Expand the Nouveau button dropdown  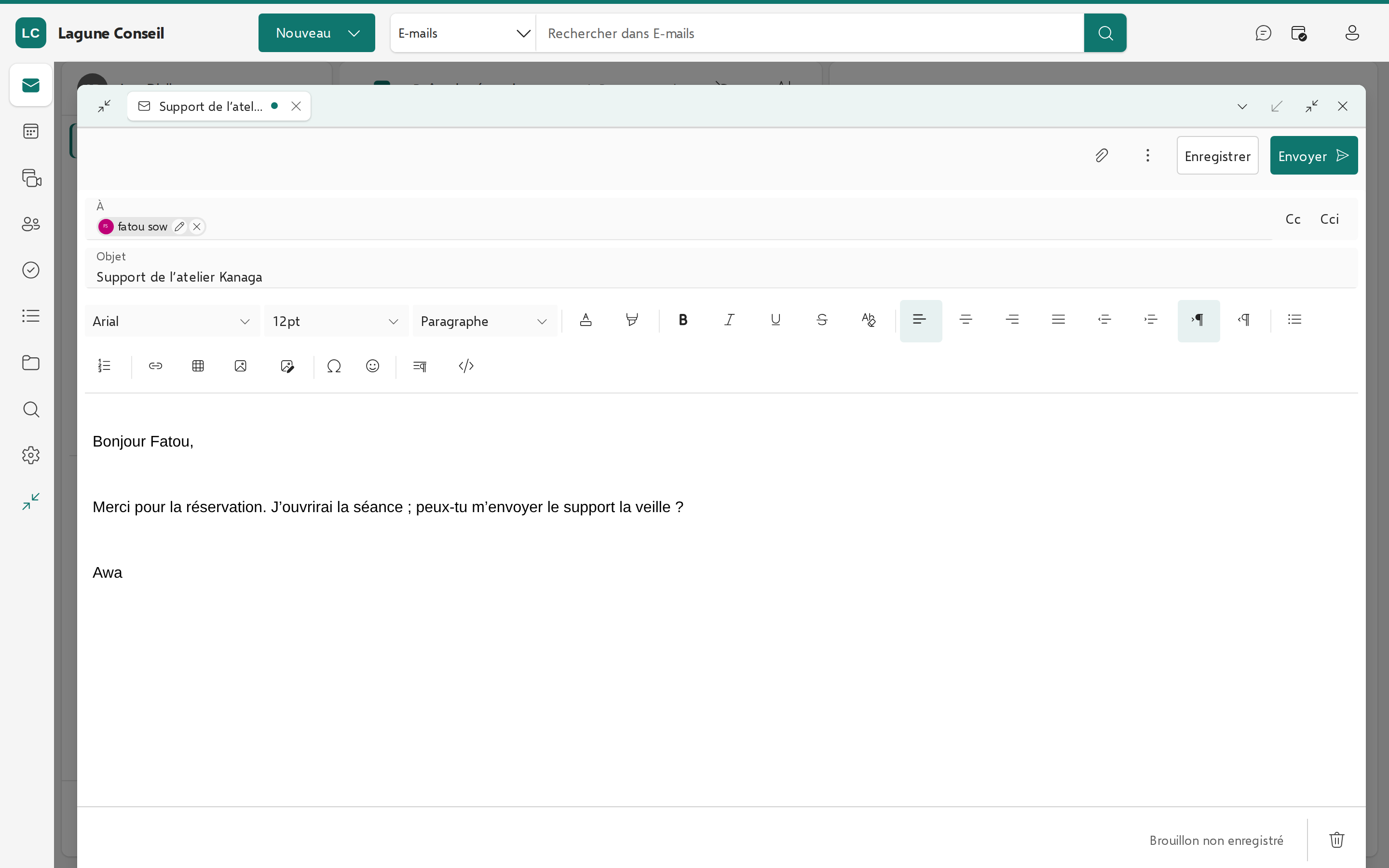click(354, 33)
